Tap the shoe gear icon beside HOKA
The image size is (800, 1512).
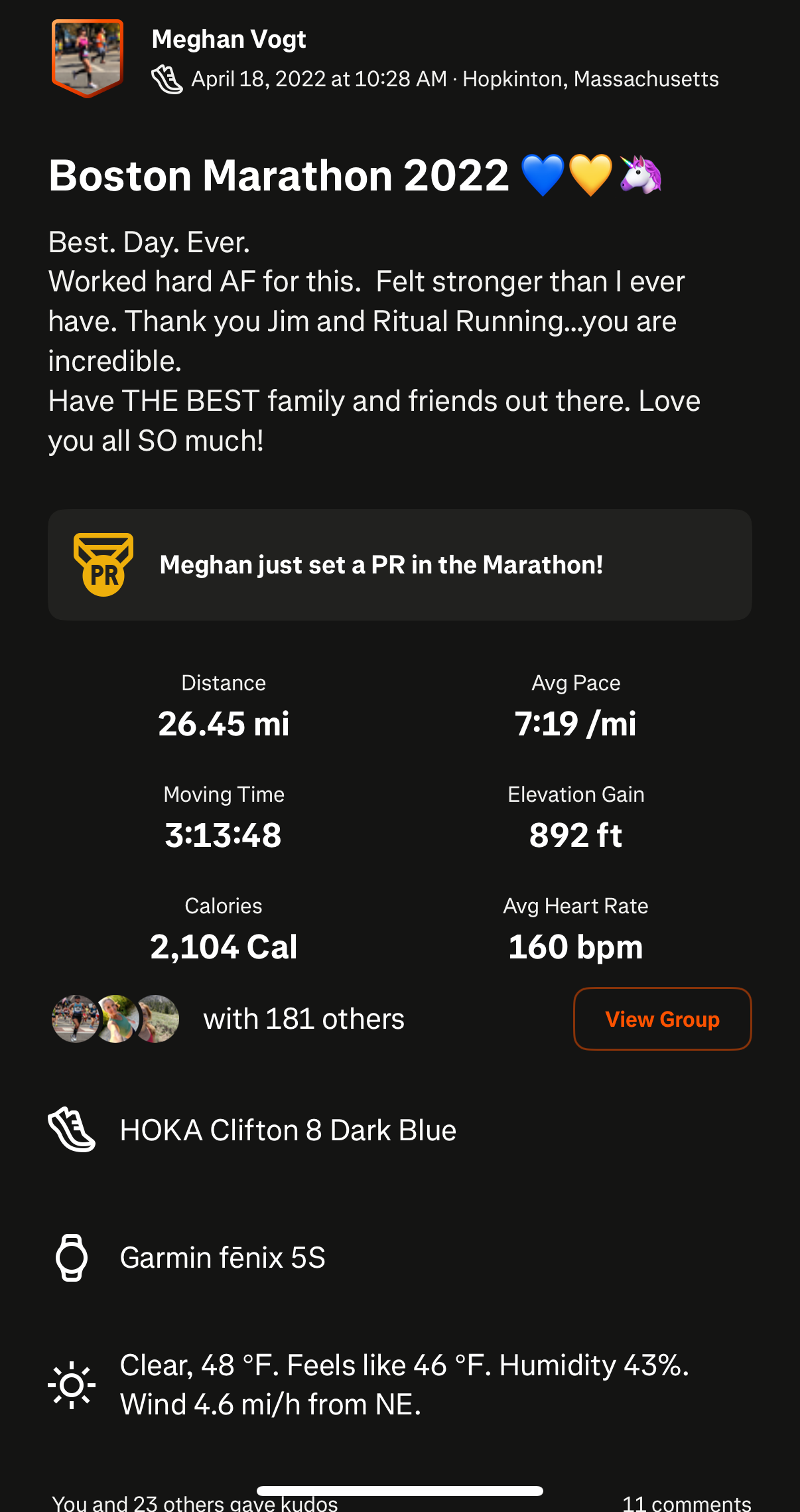pyautogui.click(x=72, y=1130)
